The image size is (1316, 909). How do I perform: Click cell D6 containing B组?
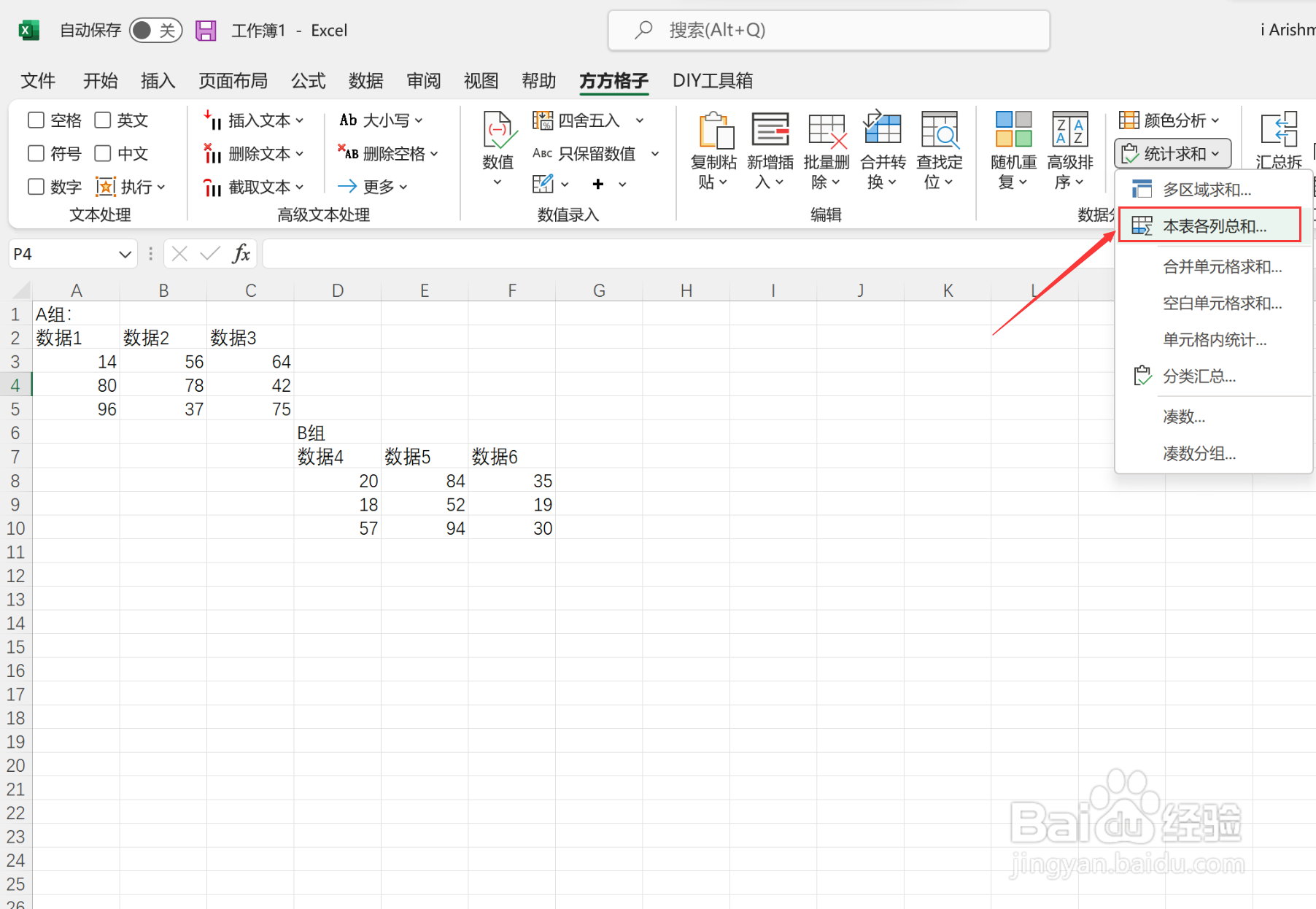pyautogui.click(x=338, y=433)
